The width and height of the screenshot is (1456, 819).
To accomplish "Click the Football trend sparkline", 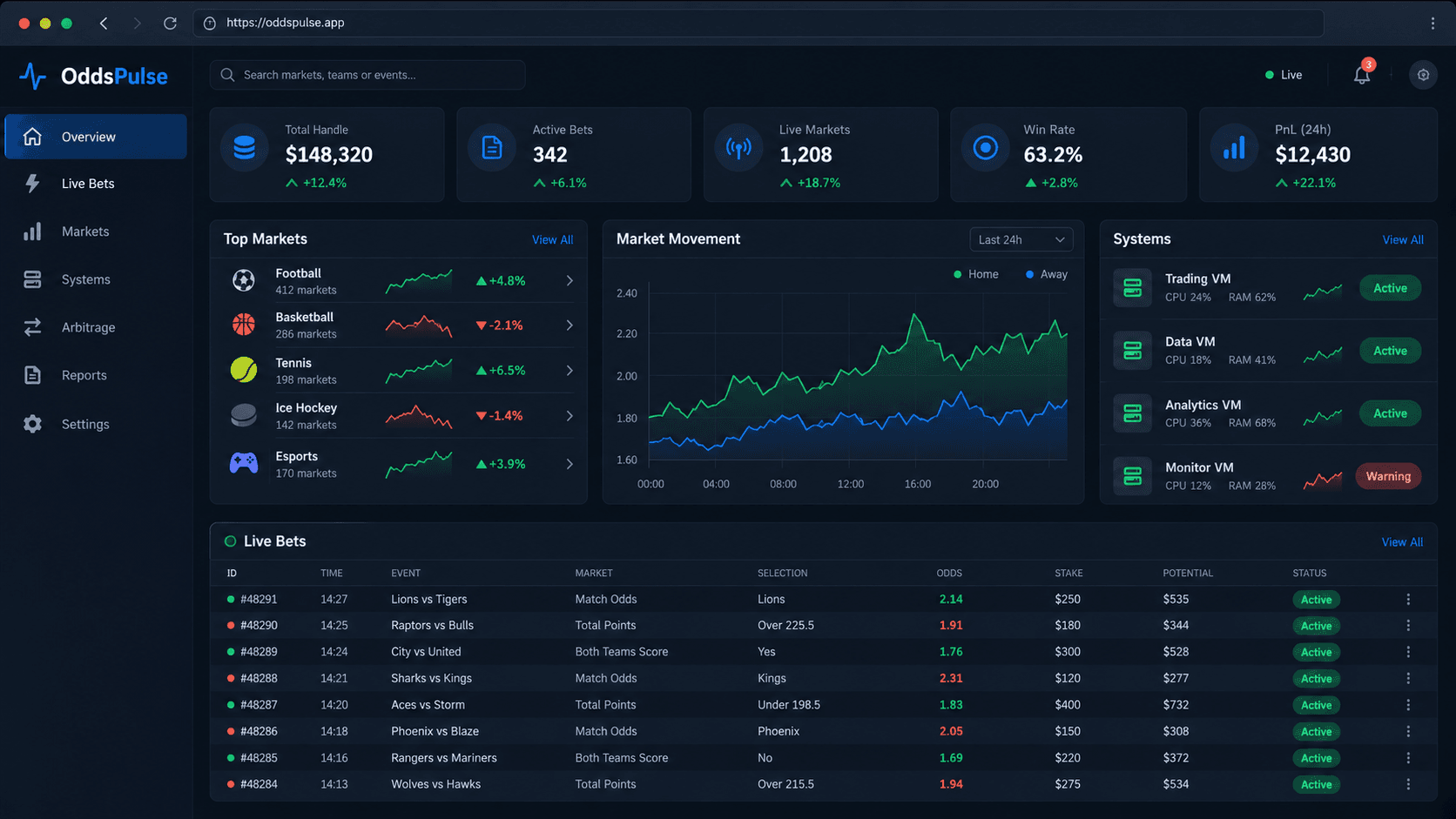I will 419,280.
